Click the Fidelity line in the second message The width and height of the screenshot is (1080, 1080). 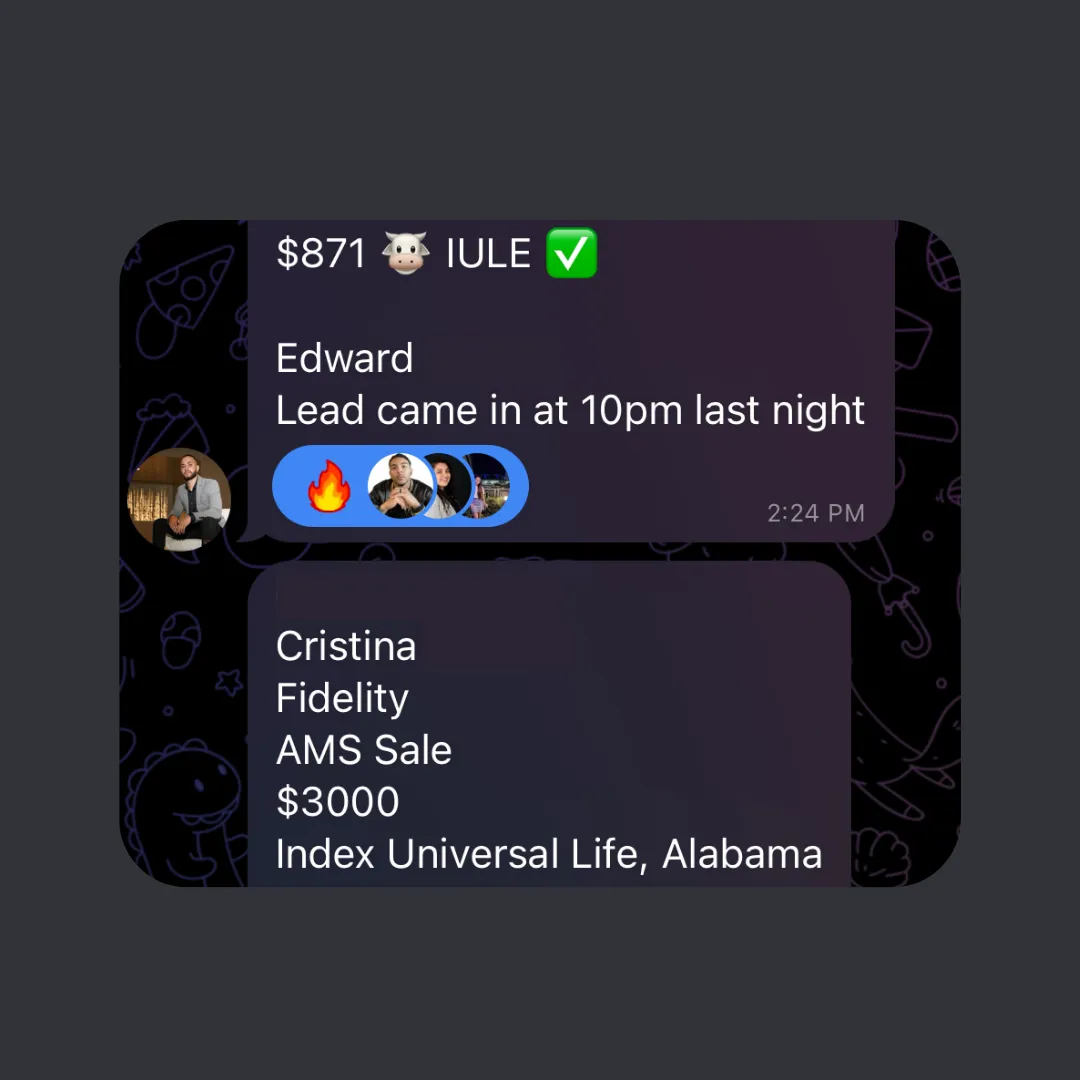[x=342, y=698]
